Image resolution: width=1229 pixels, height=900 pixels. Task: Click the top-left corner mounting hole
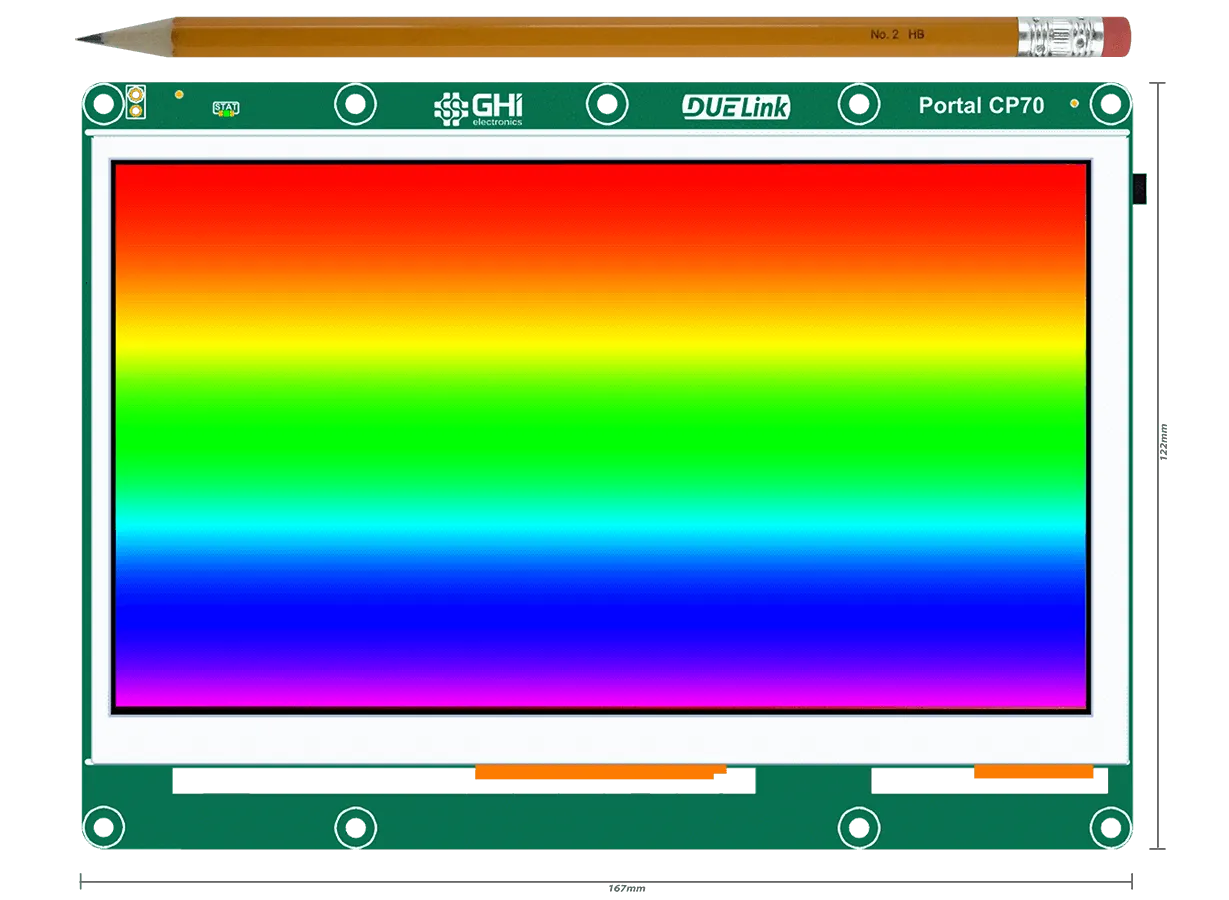(102, 103)
